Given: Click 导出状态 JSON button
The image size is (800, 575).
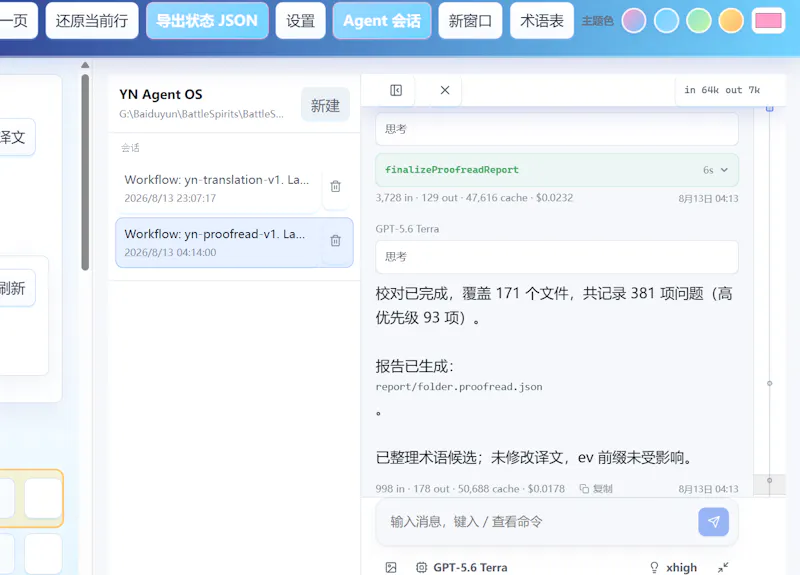Looking at the screenshot, I should click(x=207, y=20).
